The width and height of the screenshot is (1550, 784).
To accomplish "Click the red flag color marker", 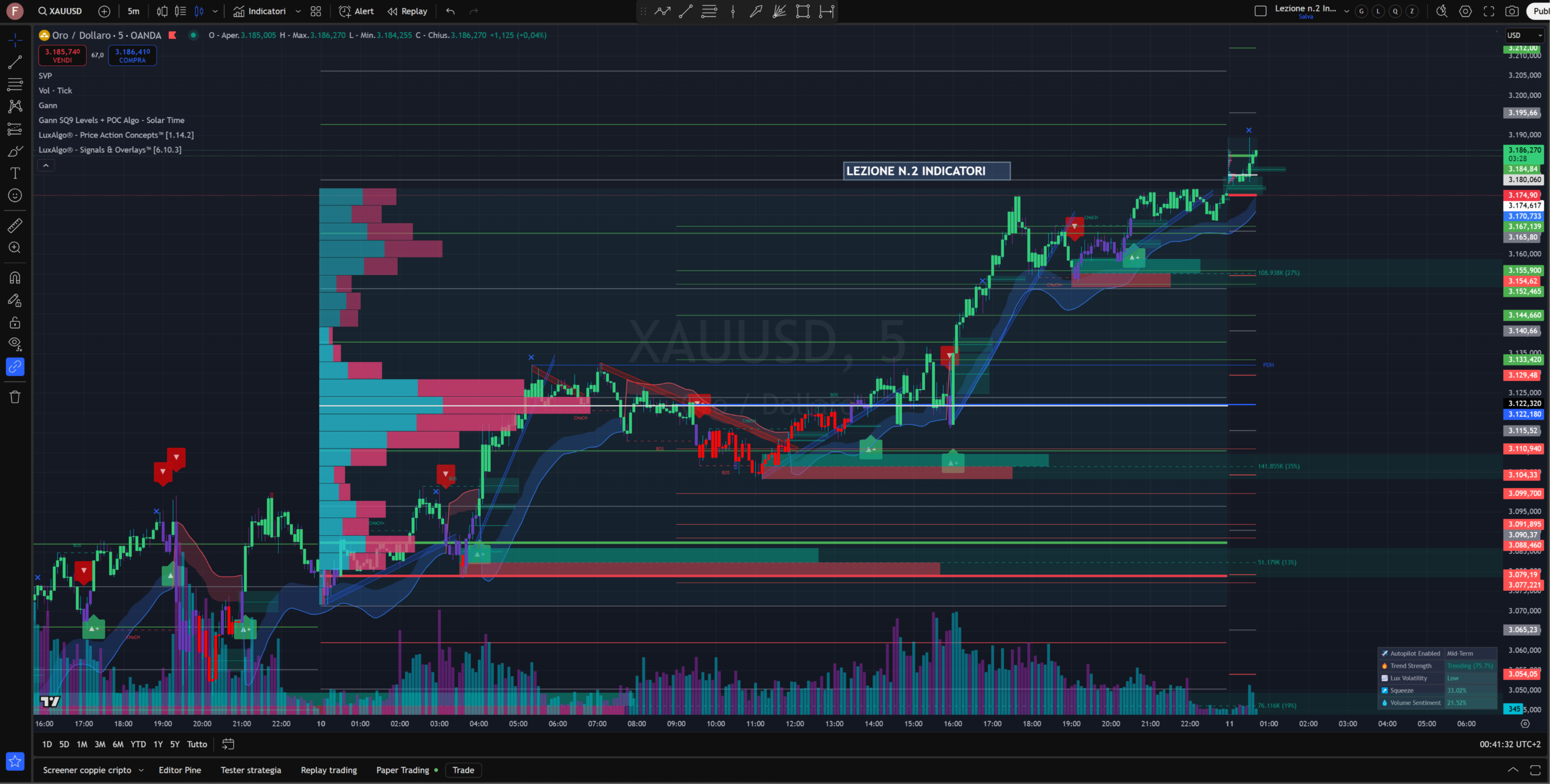I will pos(173,35).
